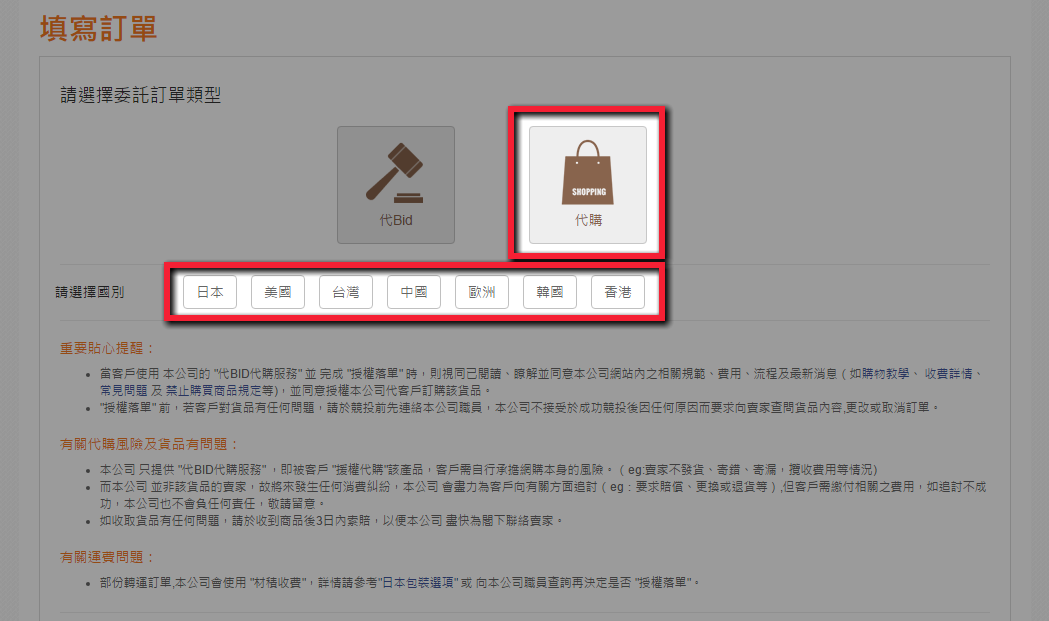
Task: Open the 日本包裝選項 link
Action: coord(418,583)
